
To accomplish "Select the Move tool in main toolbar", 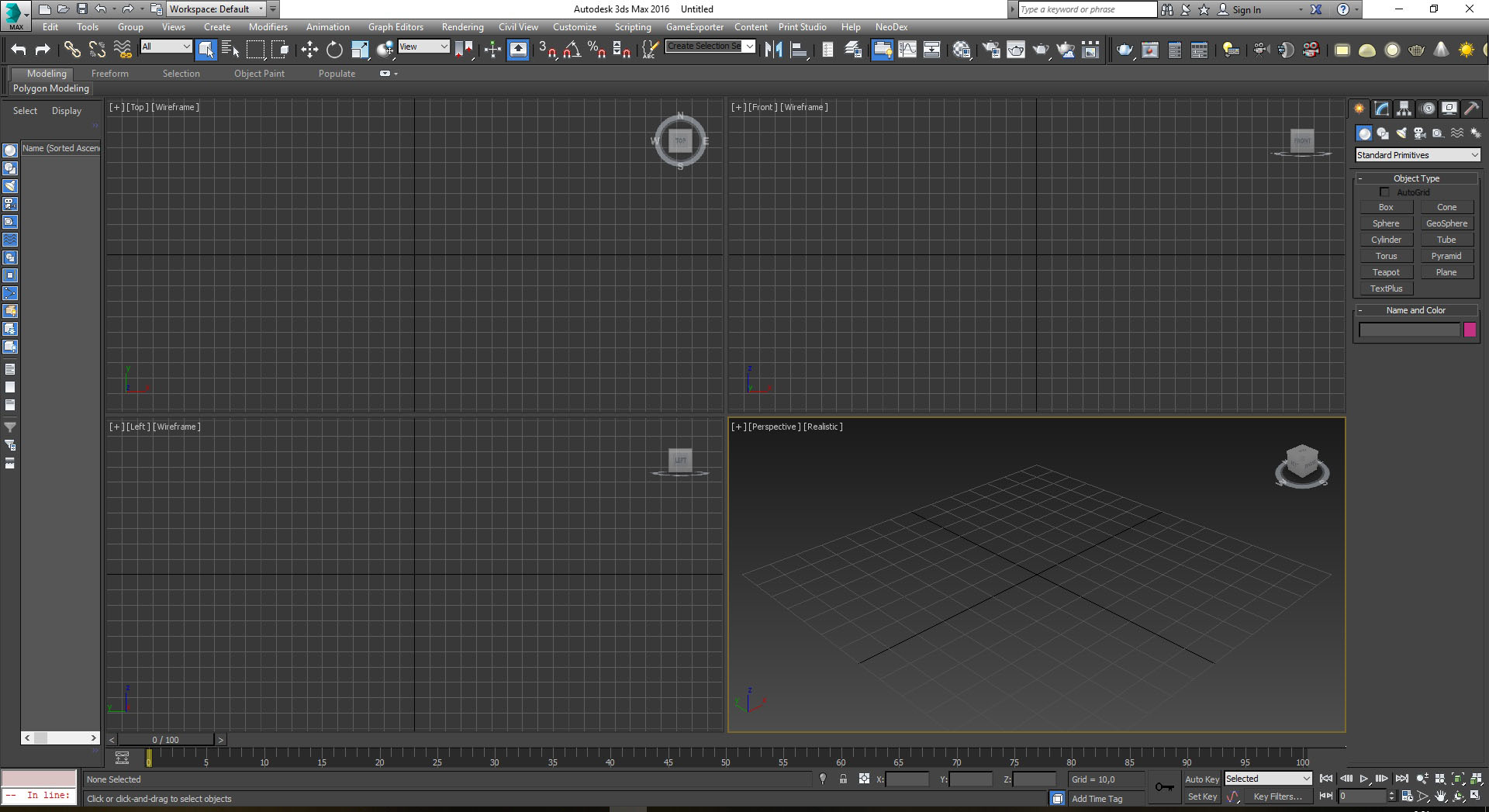I will [x=309, y=50].
